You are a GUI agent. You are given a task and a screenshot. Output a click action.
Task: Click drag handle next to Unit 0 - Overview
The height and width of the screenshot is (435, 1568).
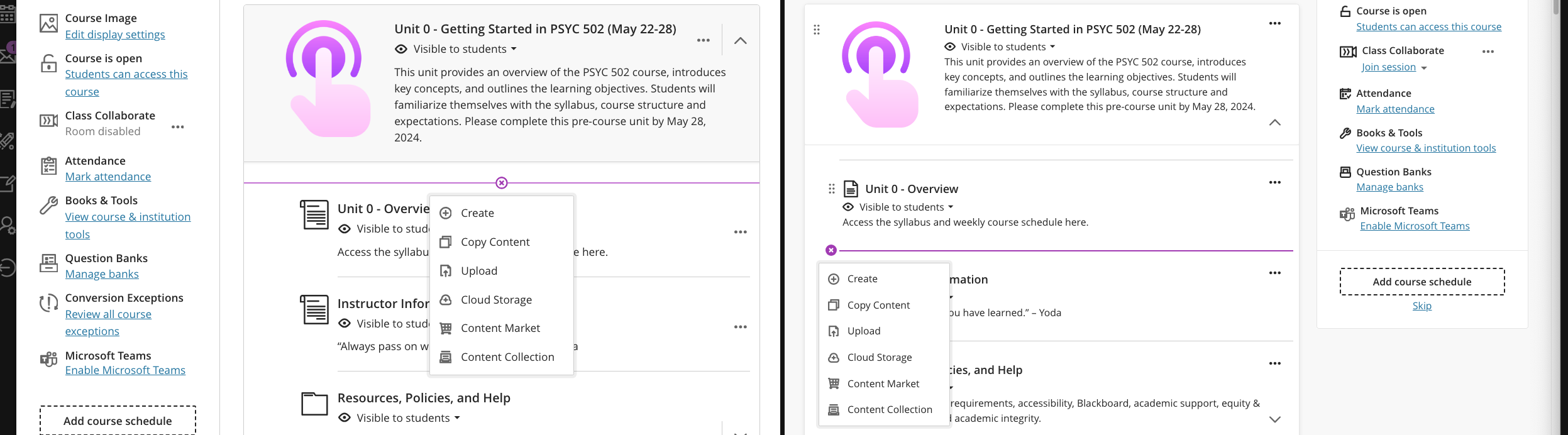tap(832, 189)
